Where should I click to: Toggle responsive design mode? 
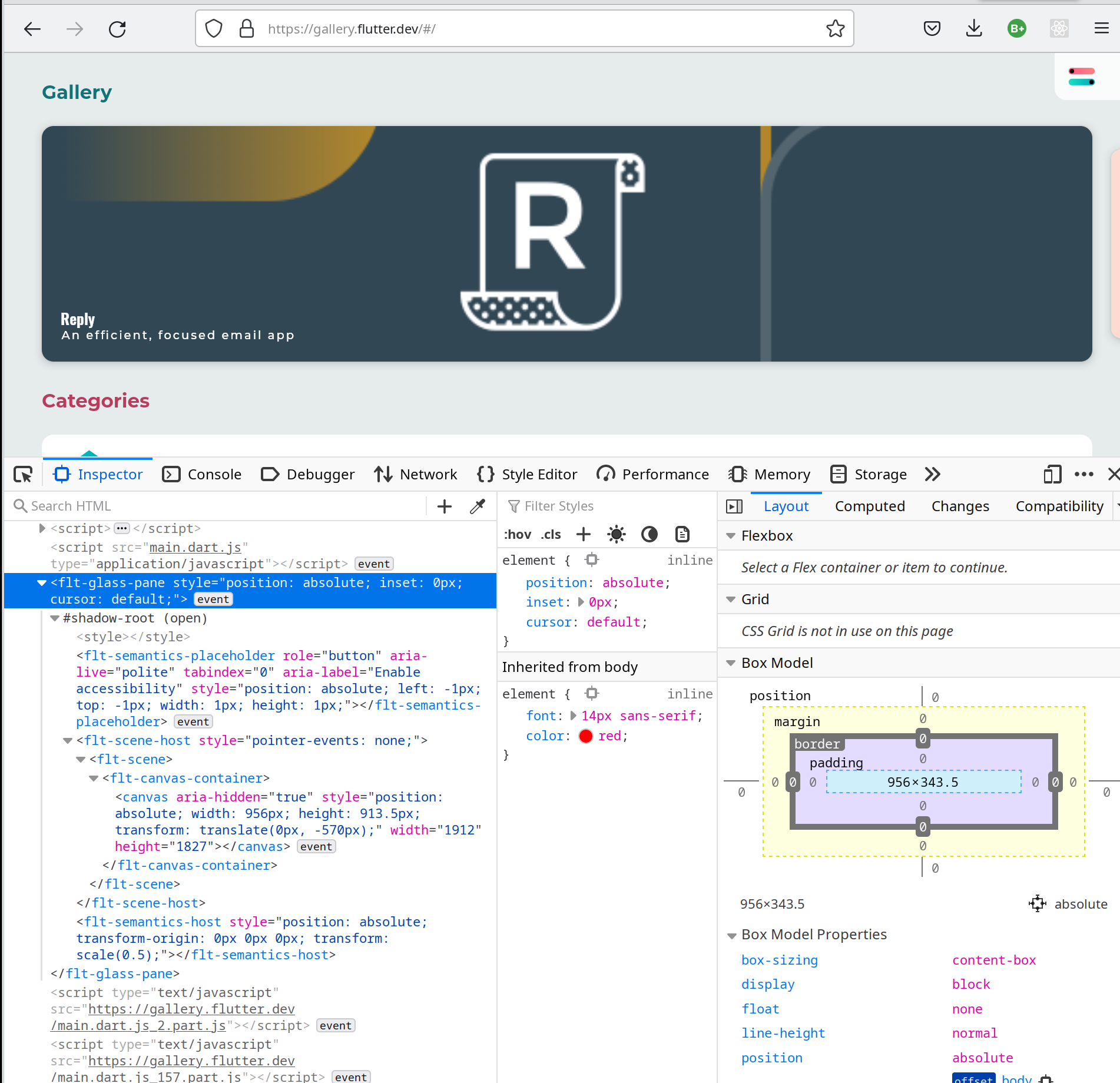(x=1052, y=474)
